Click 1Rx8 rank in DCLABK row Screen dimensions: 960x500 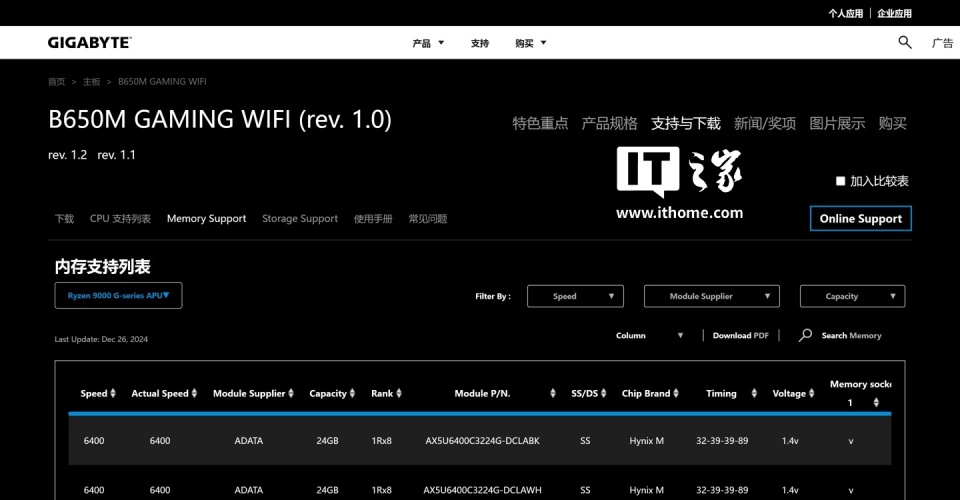381,441
